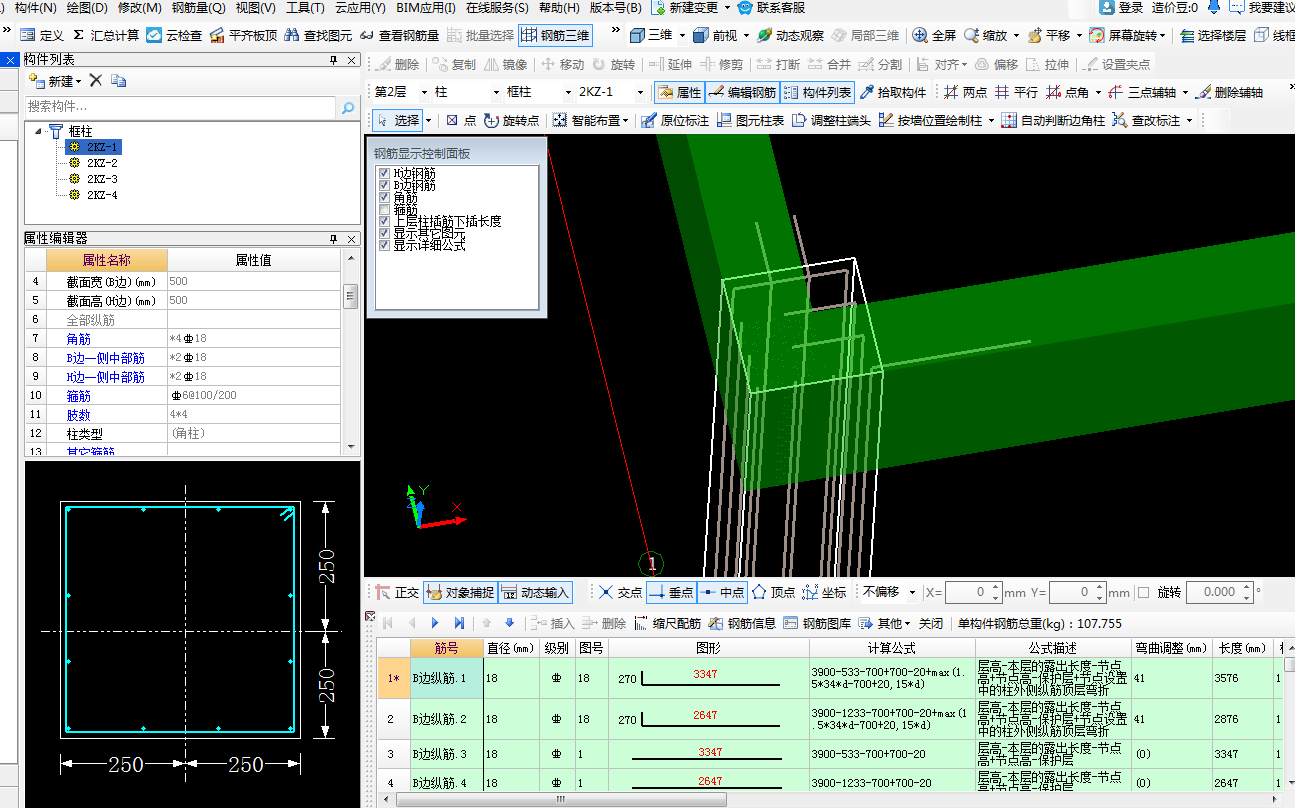The width and height of the screenshot is (1295, 808).
Task: Click the 构件列表 component list button
Action: coord(817,92)
